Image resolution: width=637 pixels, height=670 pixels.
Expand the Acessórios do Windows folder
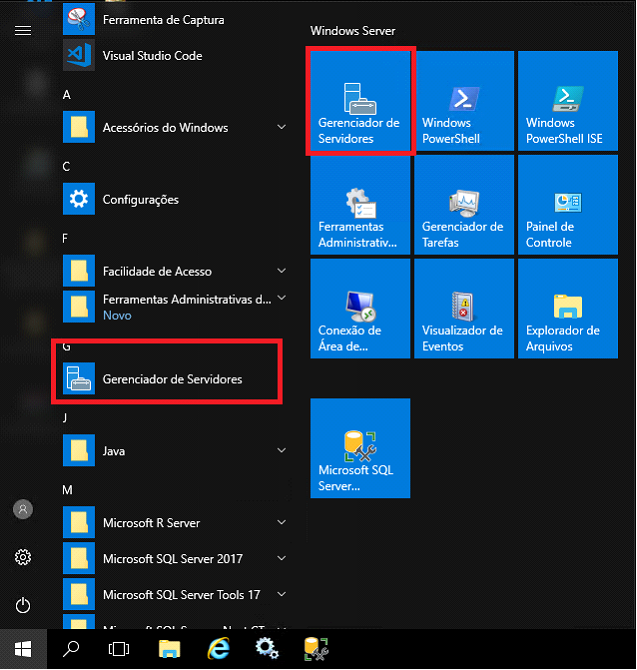pyautogui.click(x=282, y=127)
